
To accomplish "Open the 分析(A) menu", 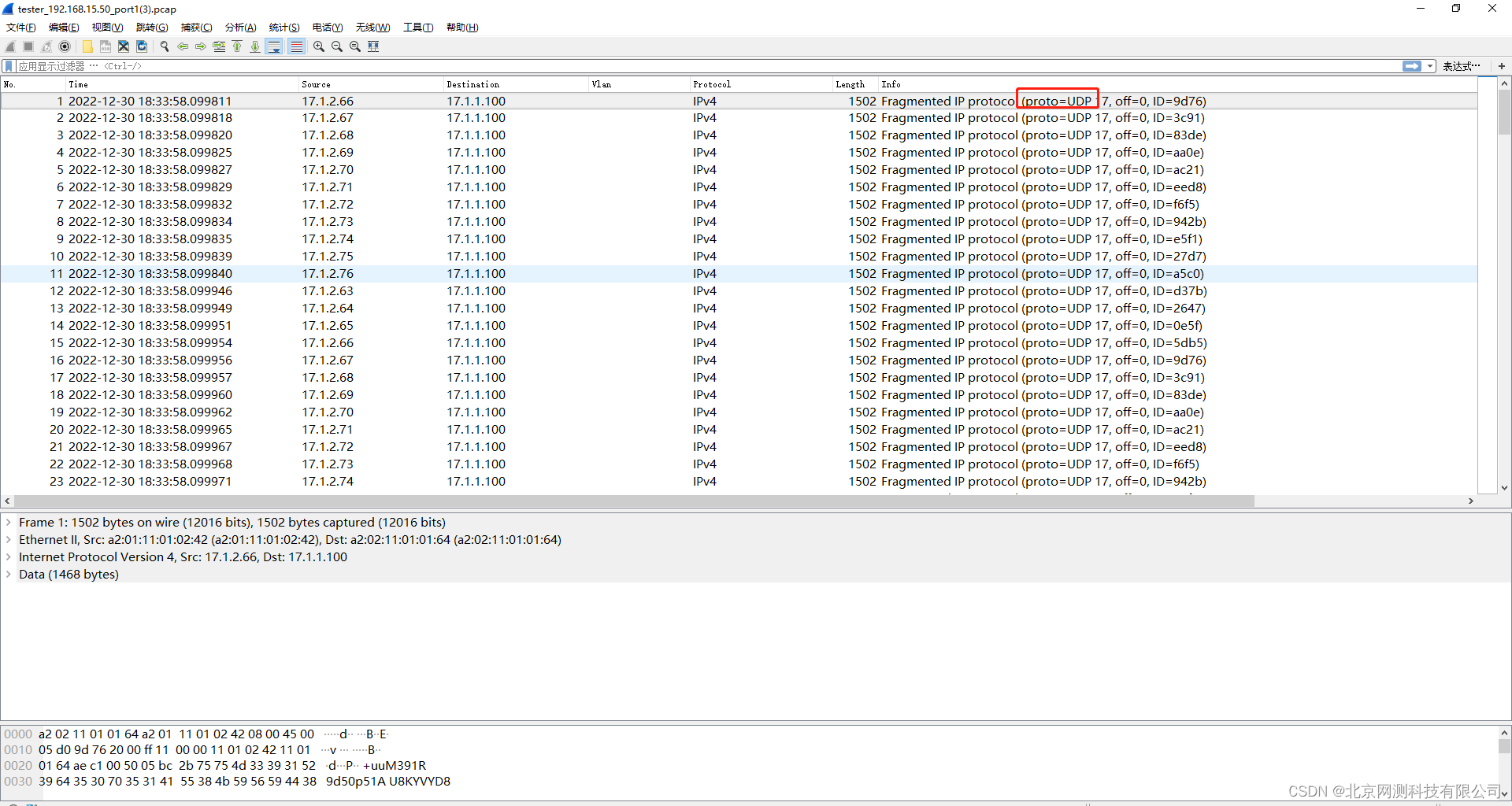I will [241, 28].
